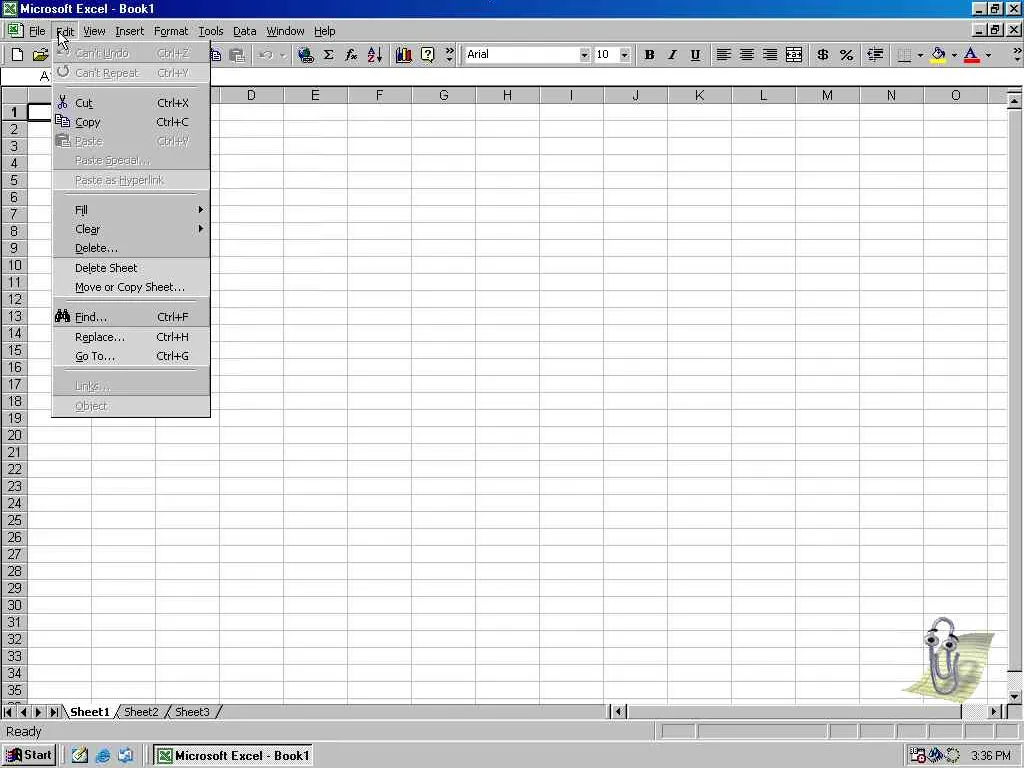Viewport: 1024px width, 768px height.
Task: Expand More Buttons on the Standard toolbar
Action: coord(449,55)
